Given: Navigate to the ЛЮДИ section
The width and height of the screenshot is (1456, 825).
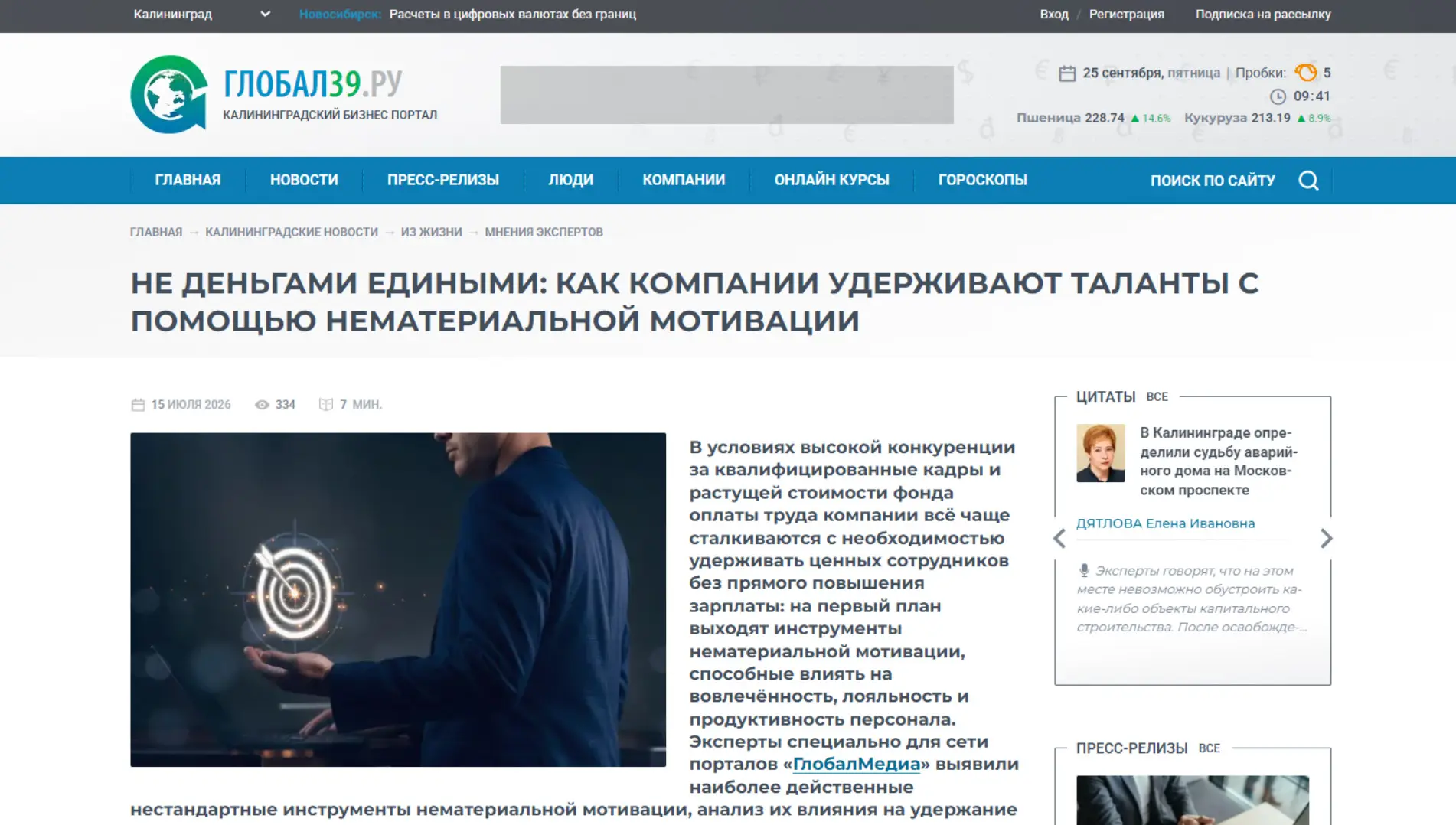Looking at the screenshot, I should (570, 180).
